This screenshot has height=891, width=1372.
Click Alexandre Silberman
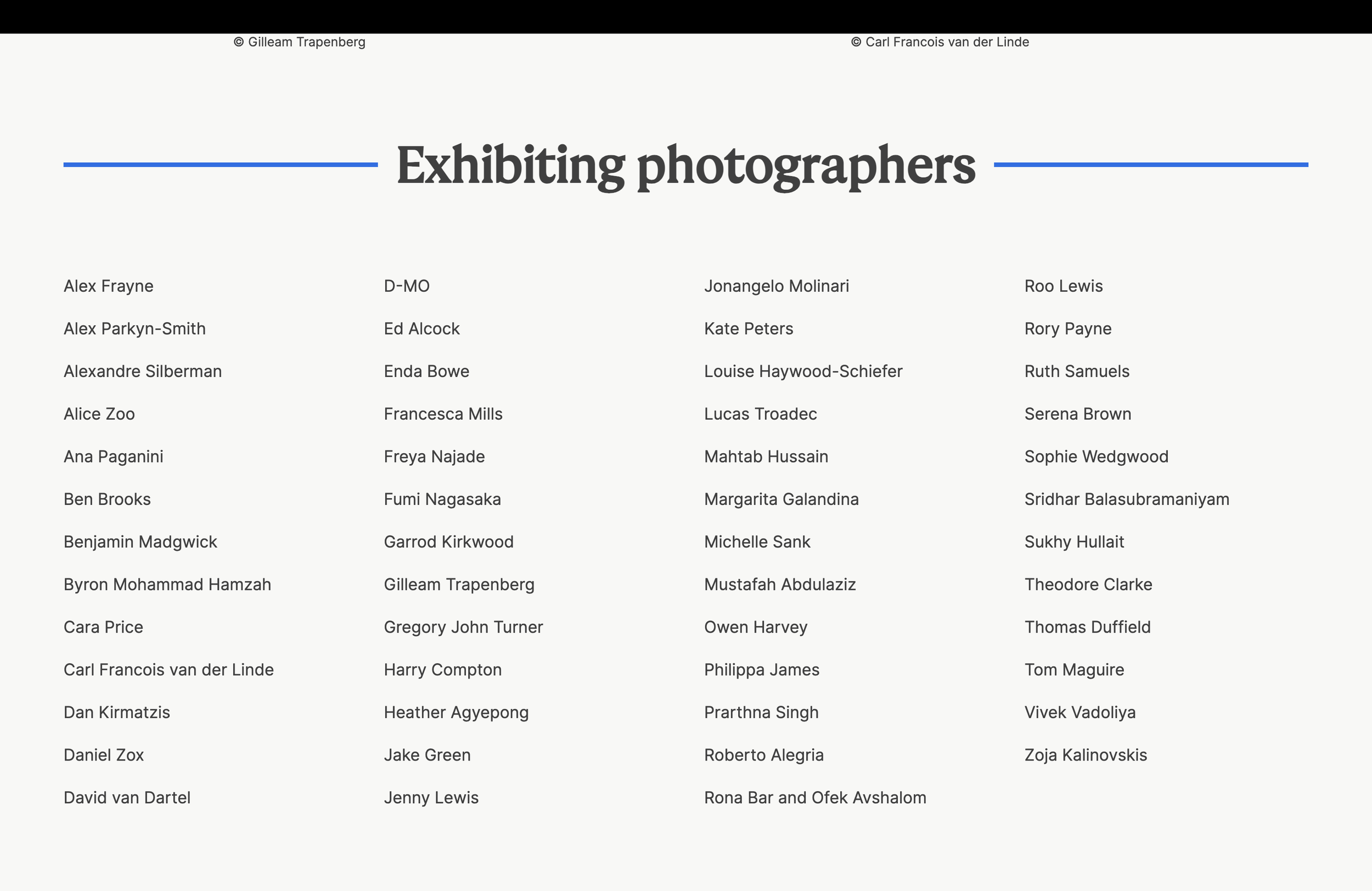coord(142,372)
